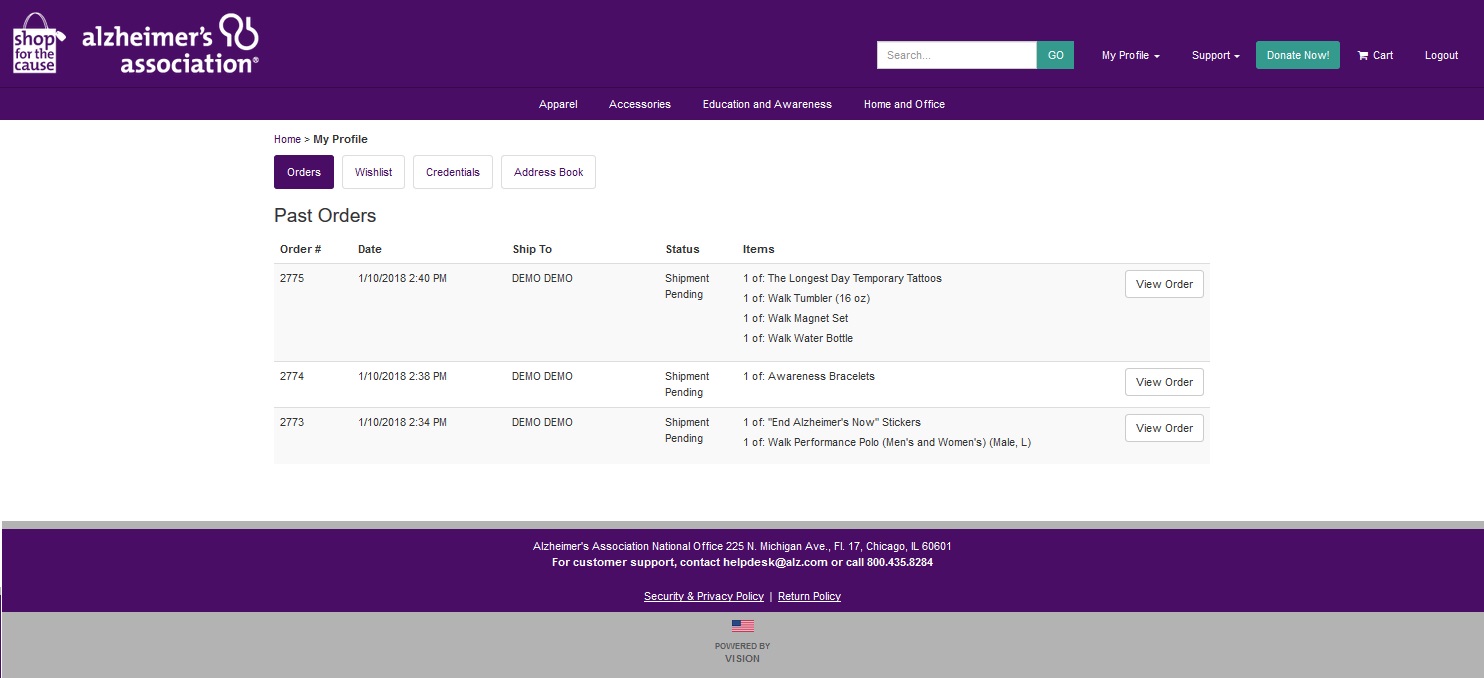Open the shopping Cart
Screen dimensions: 1484x678
click(1375, 56)
